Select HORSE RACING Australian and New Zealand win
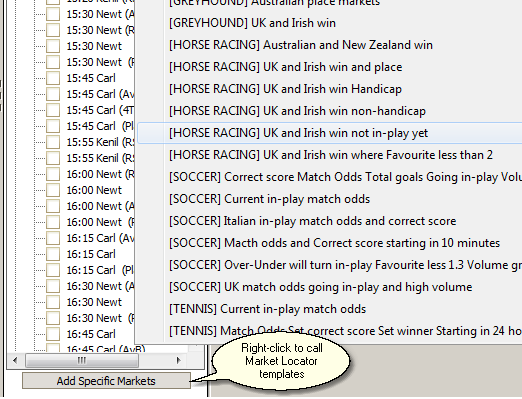This screenshot has height=399, width=522. tap(301, 45)
